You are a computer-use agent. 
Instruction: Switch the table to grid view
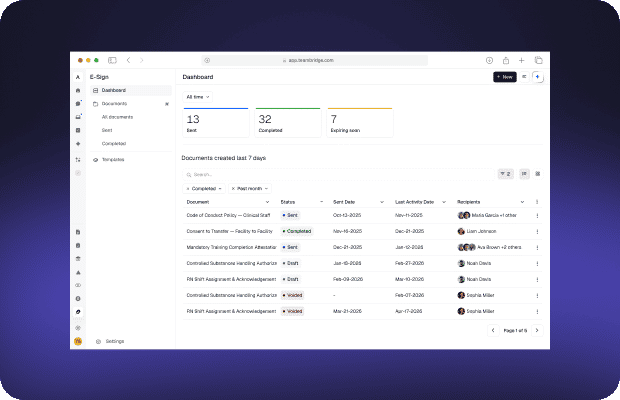tap(538, 174)
